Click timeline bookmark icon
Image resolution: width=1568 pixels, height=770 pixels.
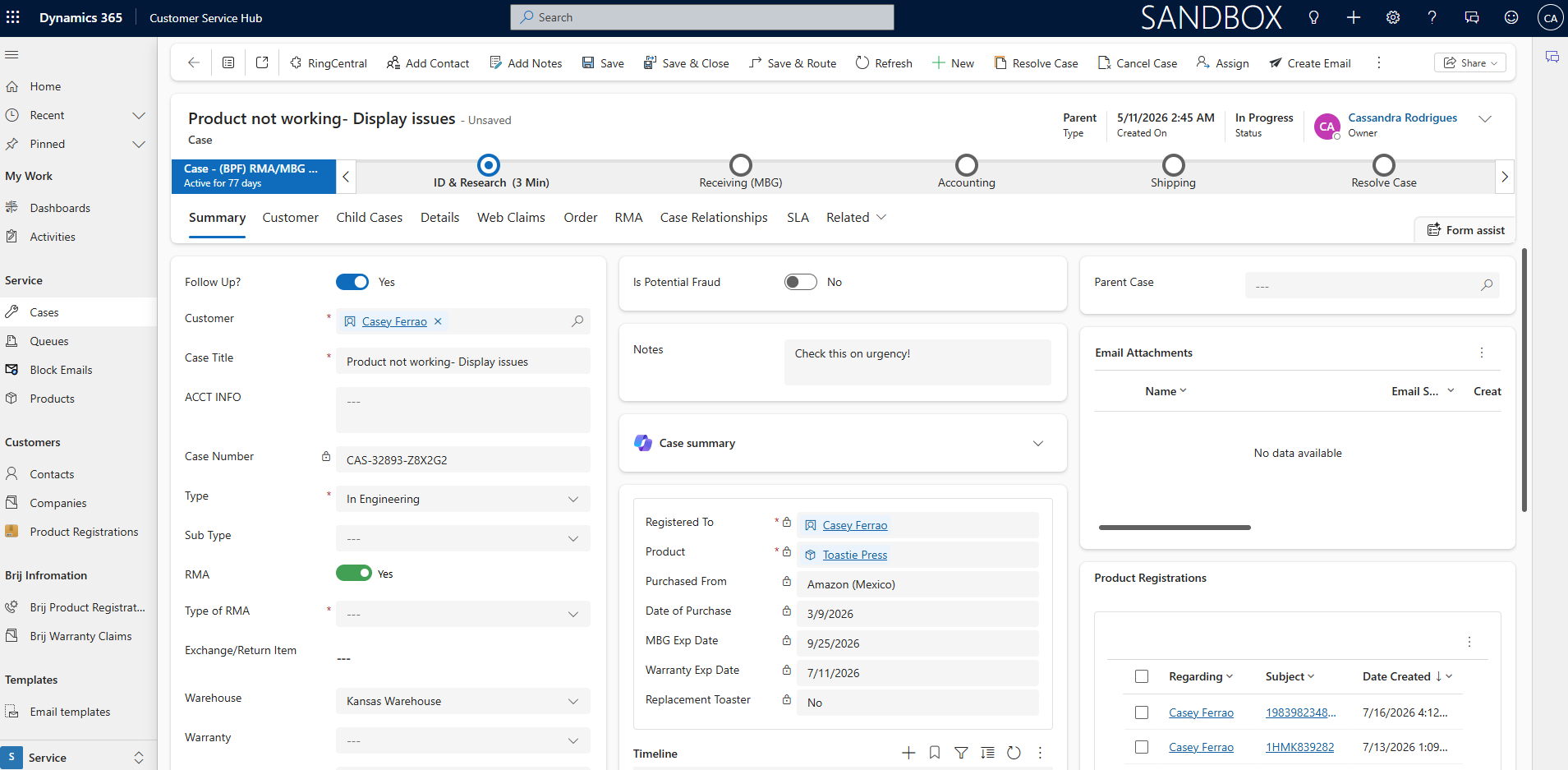(x=935, y=753)
